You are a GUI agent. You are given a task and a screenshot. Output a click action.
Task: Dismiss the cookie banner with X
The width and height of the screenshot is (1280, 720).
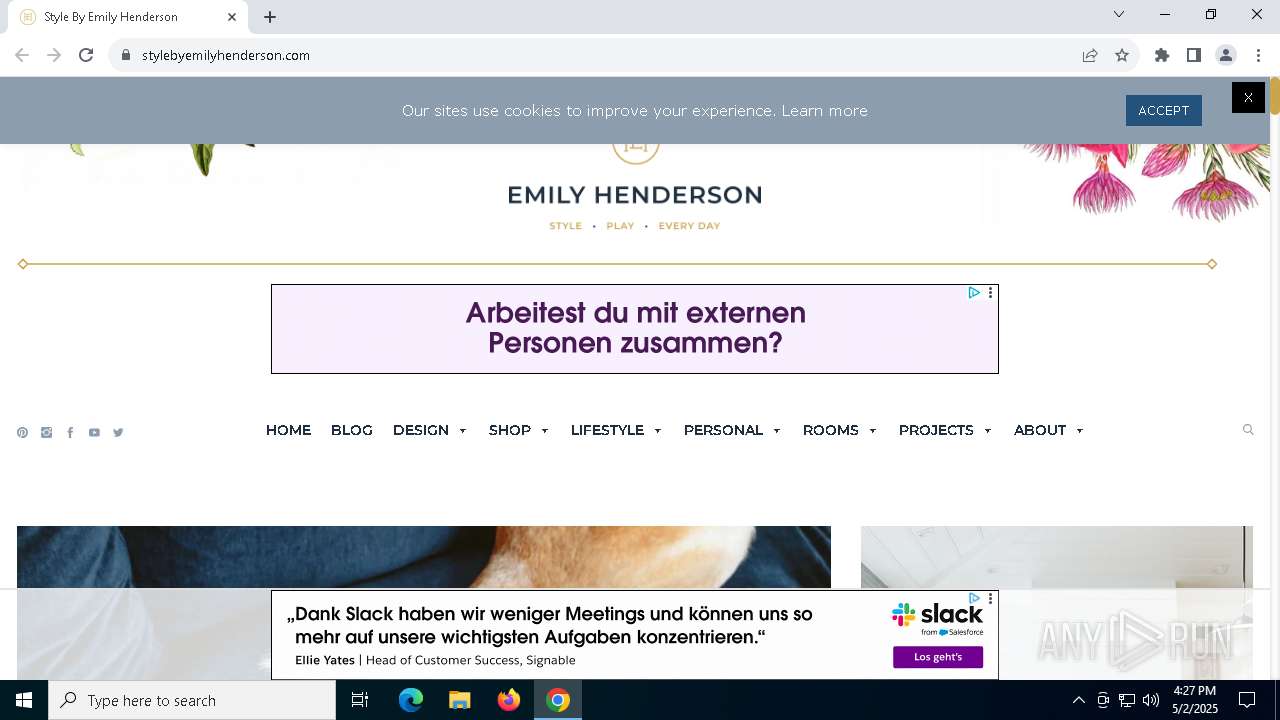pos(1248,97)
